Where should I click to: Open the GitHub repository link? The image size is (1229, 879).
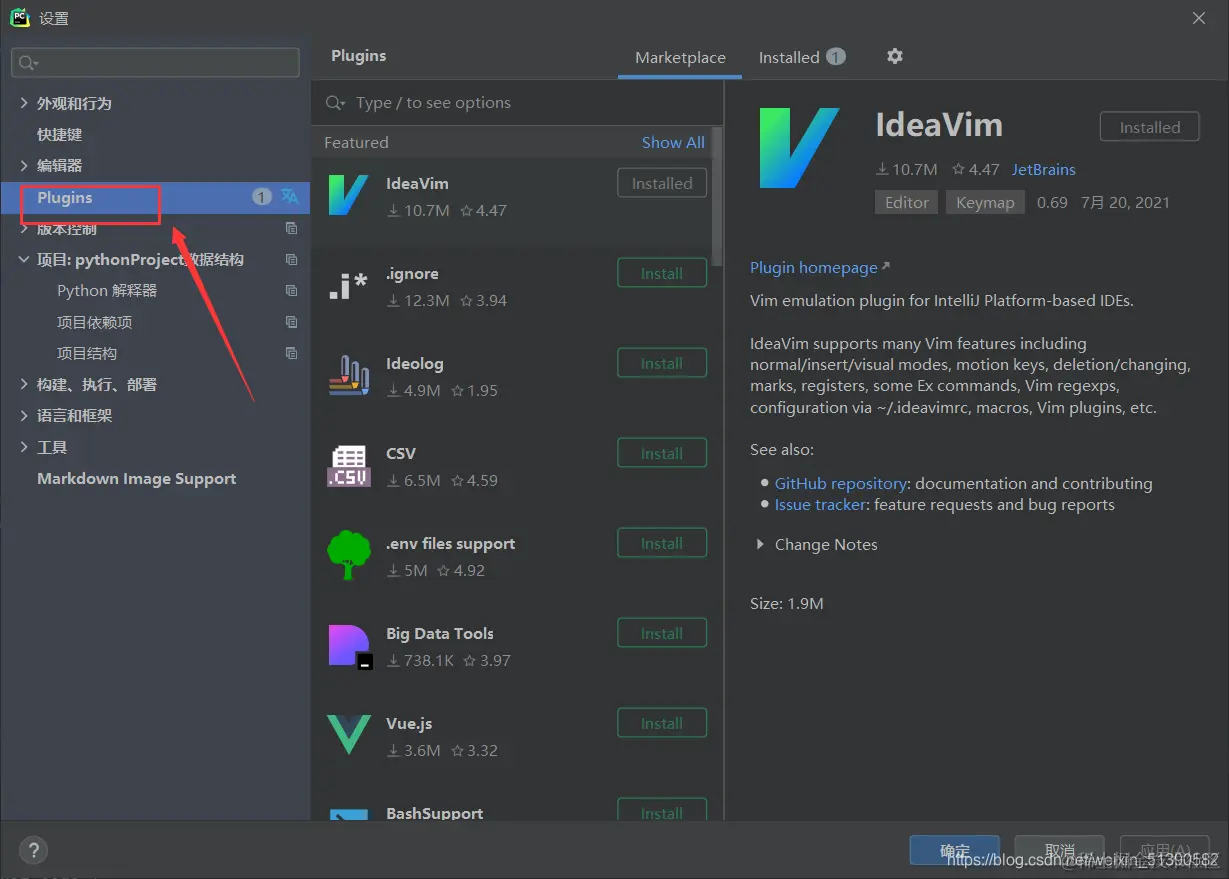coord(840,483)
